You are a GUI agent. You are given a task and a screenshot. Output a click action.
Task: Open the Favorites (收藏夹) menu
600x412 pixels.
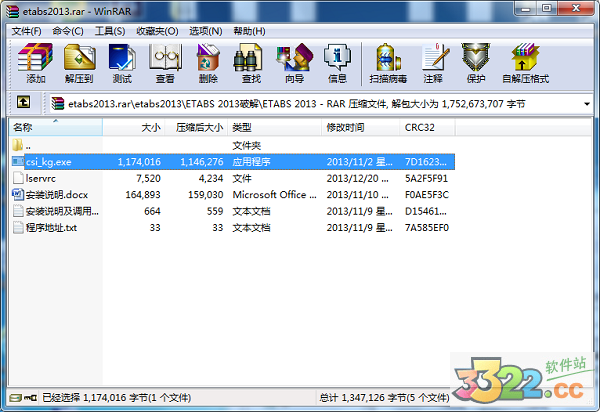tap(157, 31)
